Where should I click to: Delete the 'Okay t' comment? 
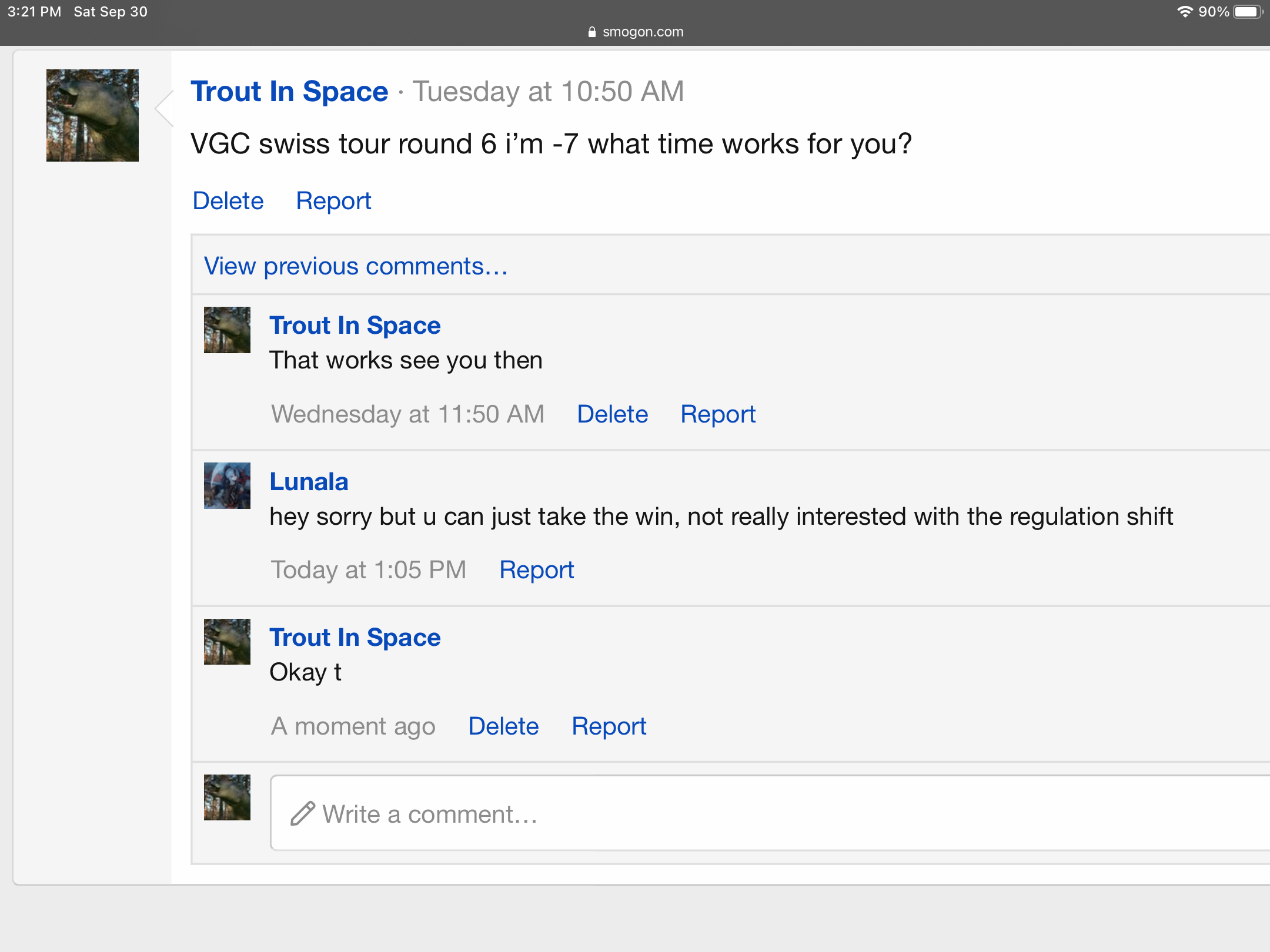click(503, 726)
